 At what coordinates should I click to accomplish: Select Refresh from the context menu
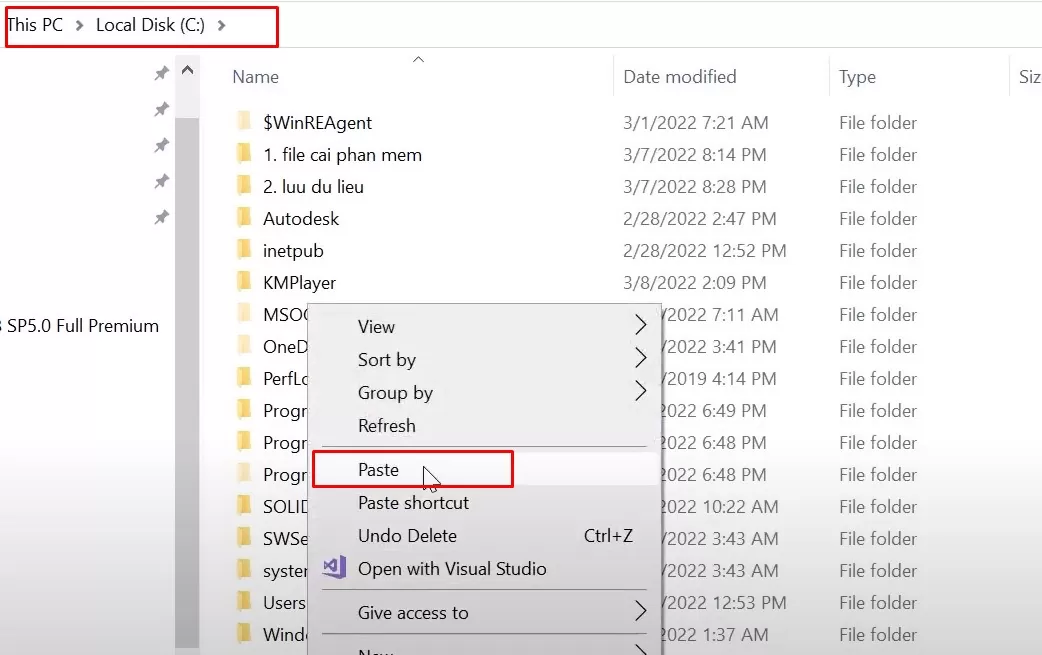click(386, 425)
